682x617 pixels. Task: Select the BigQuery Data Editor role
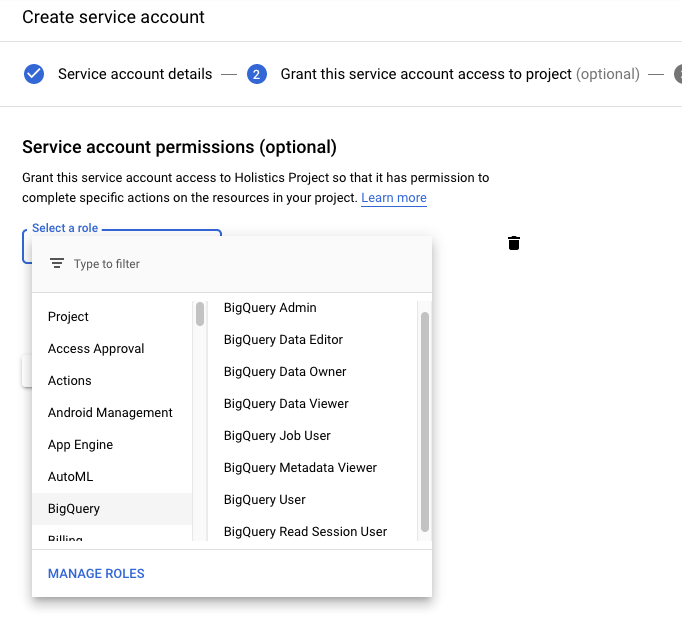coord(283,340)
